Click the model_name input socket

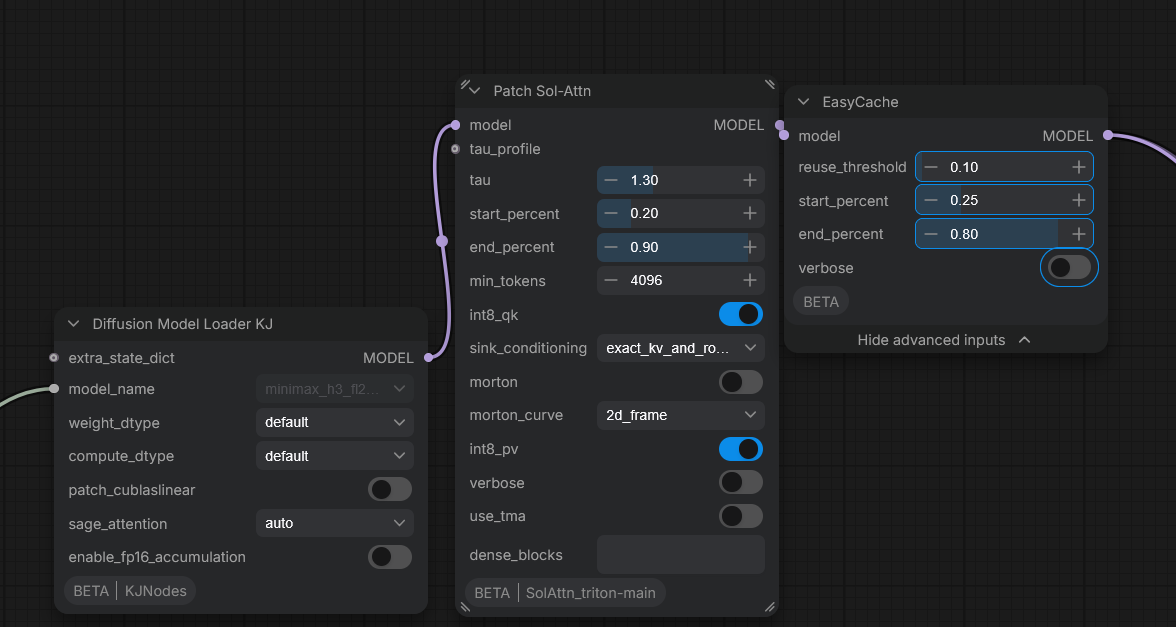click(x=53, y=388)
